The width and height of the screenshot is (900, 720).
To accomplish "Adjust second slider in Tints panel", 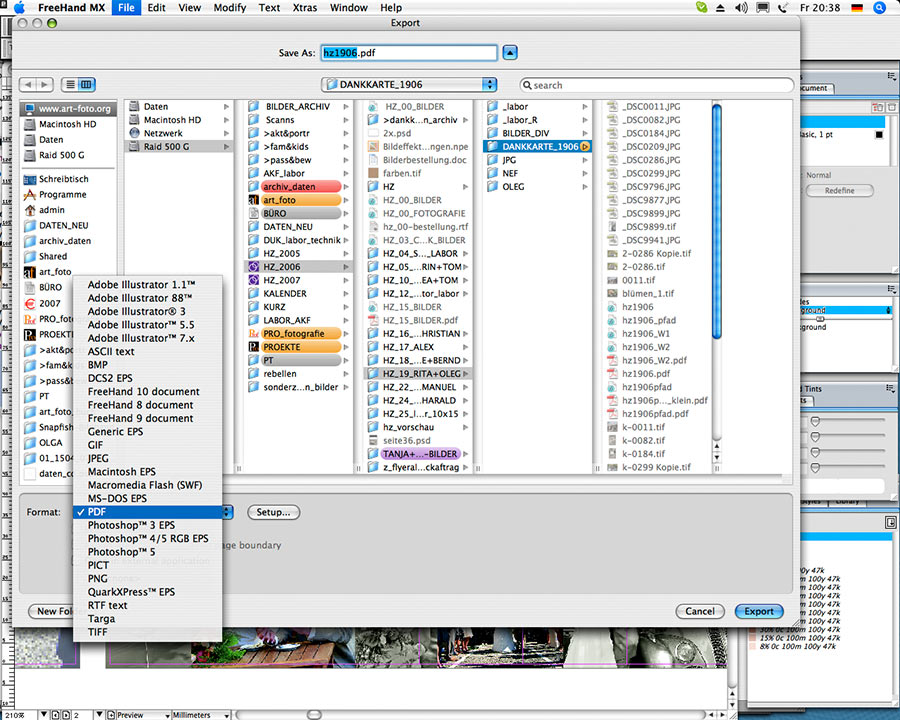I will point(815,437).
